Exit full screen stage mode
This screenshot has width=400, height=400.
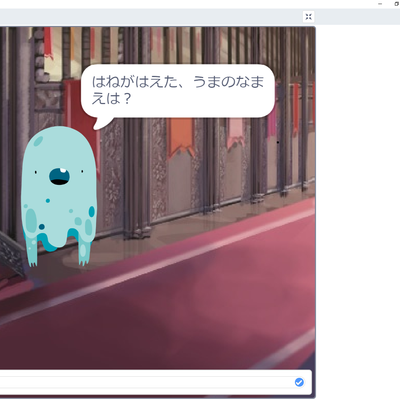pos(308,17)
